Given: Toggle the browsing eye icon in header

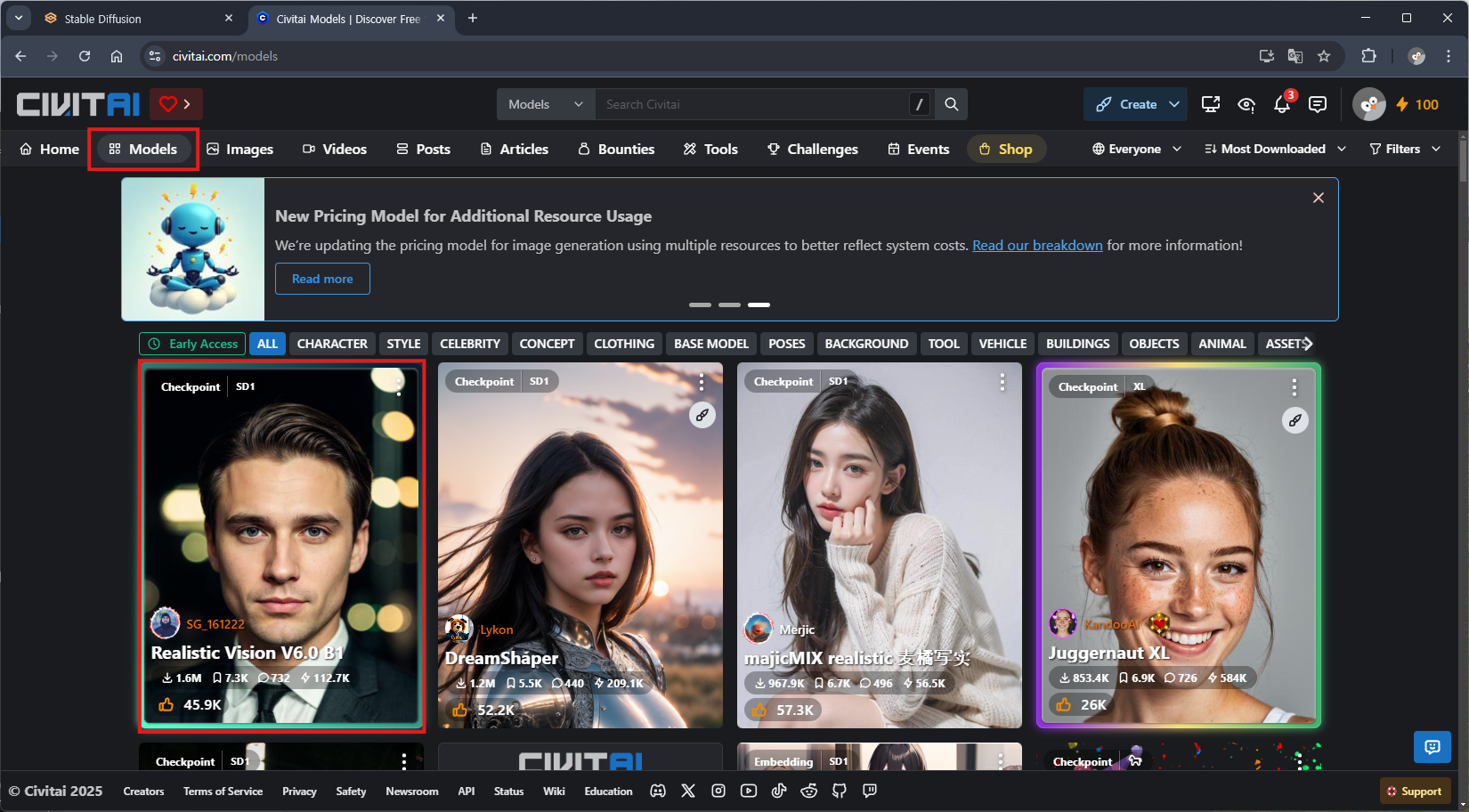Looking at the screenshot, I should click(x=1246, y=104).
